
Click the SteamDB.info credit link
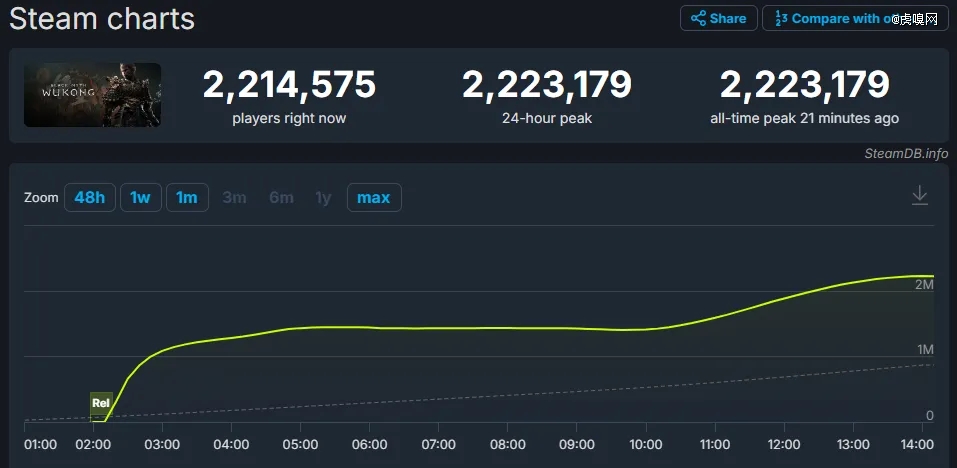(x=906, y=154)
